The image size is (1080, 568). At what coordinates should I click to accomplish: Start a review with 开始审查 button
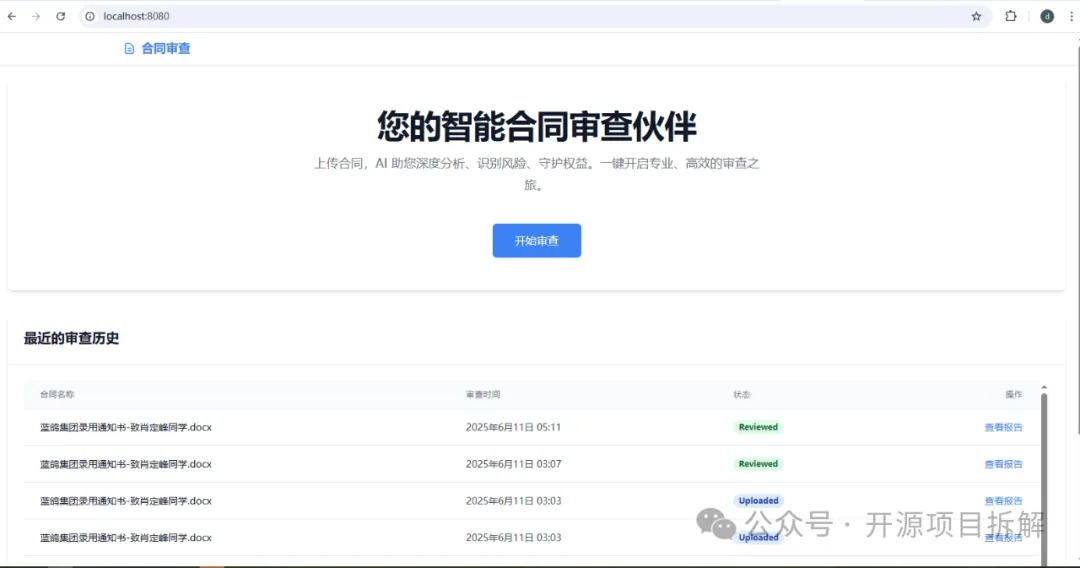(537, 241)
